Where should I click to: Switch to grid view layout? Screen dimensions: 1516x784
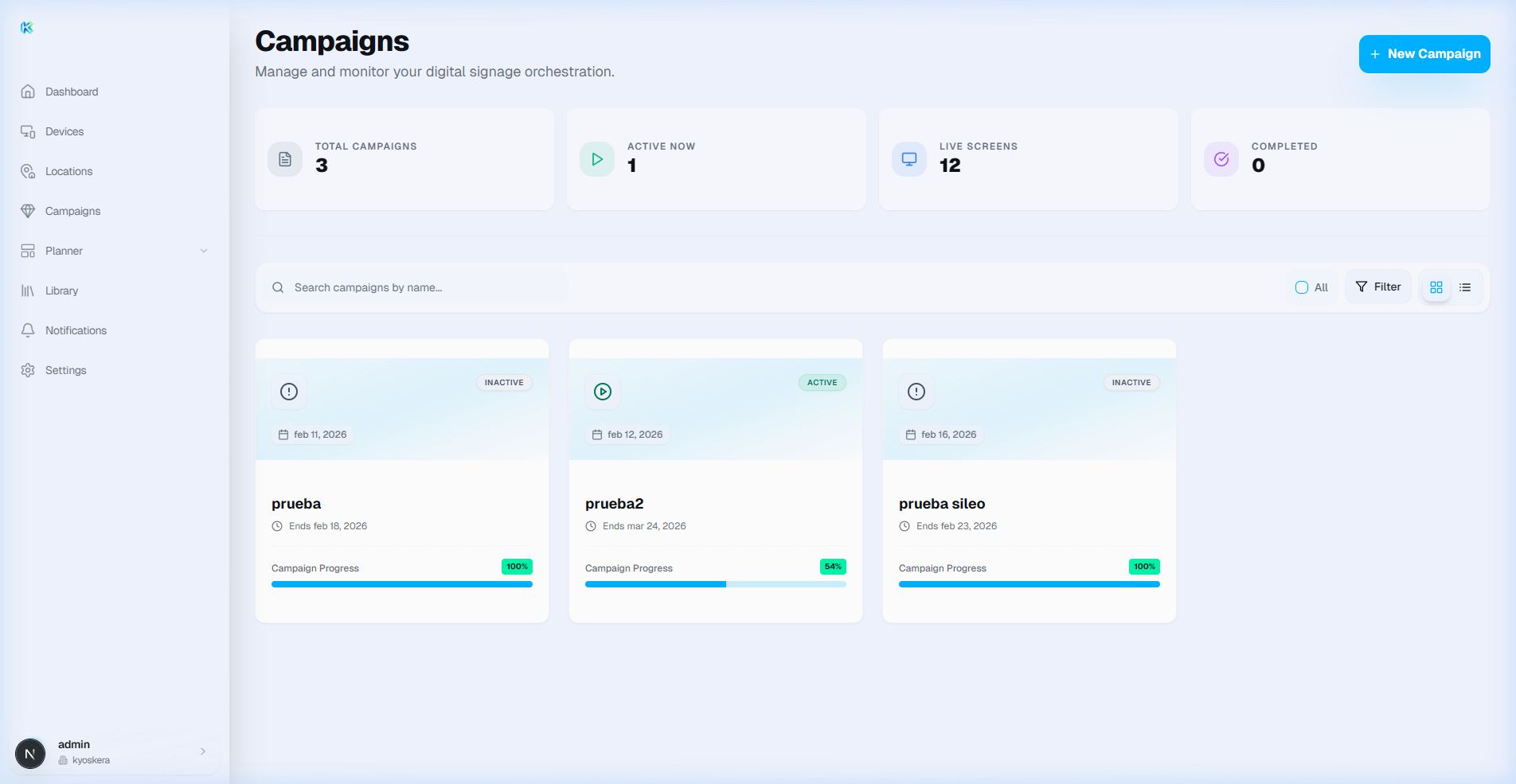click(1436, 287)
